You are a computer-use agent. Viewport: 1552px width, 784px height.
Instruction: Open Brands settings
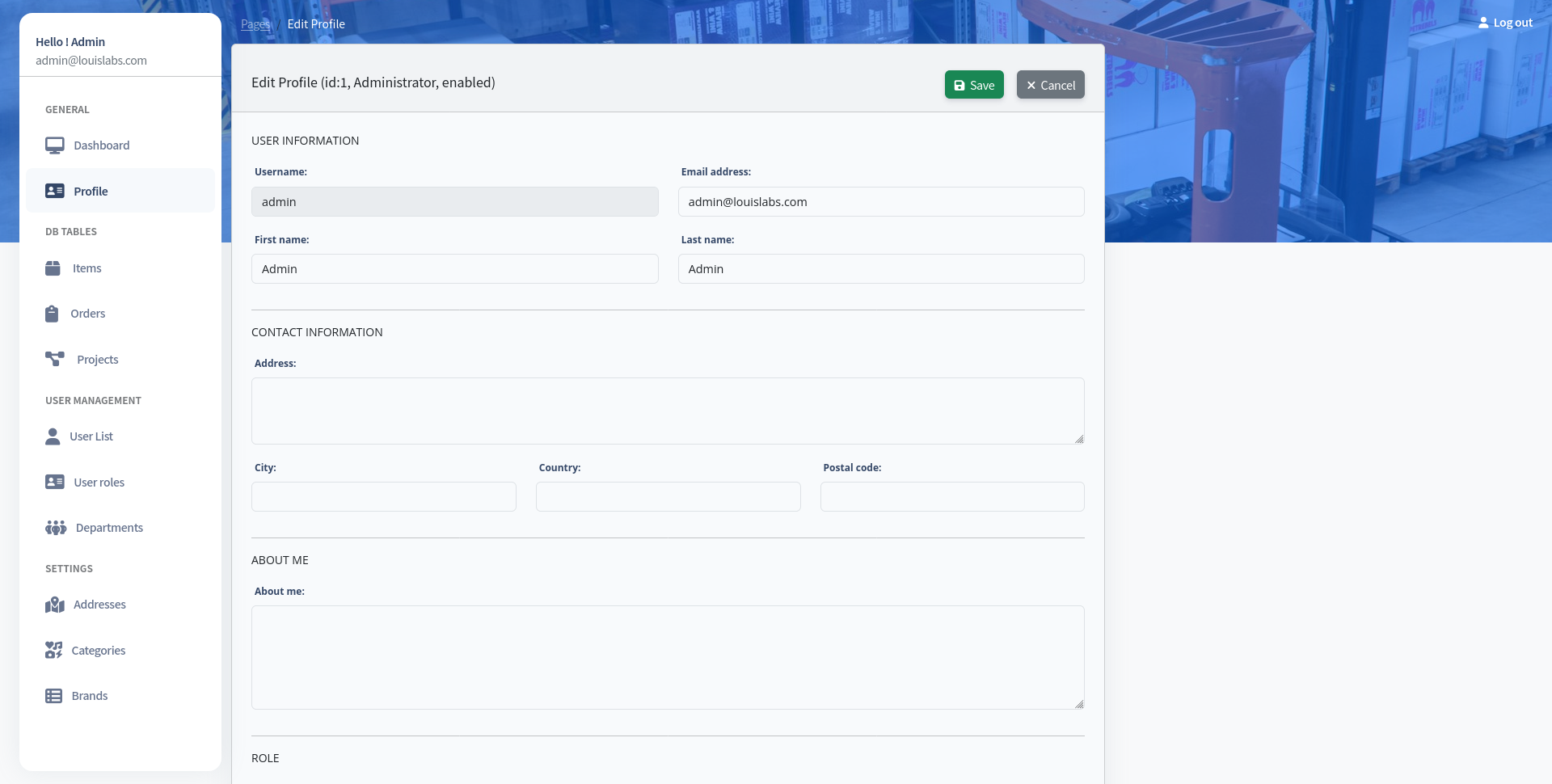click(120, 696)
